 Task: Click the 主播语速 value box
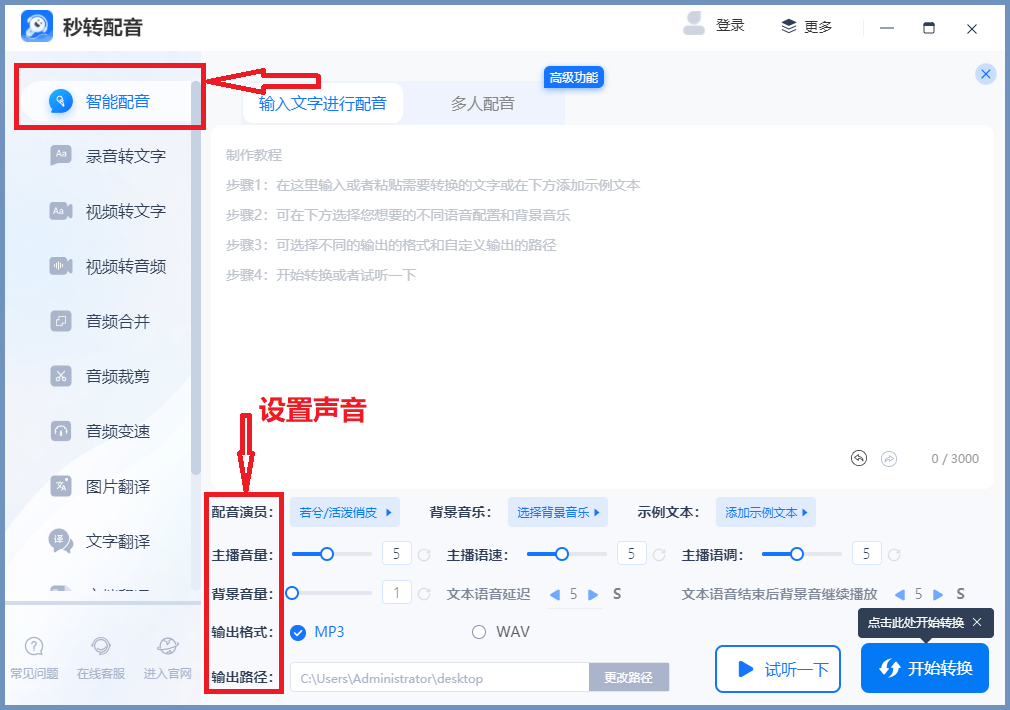click(x=632, y=553)
